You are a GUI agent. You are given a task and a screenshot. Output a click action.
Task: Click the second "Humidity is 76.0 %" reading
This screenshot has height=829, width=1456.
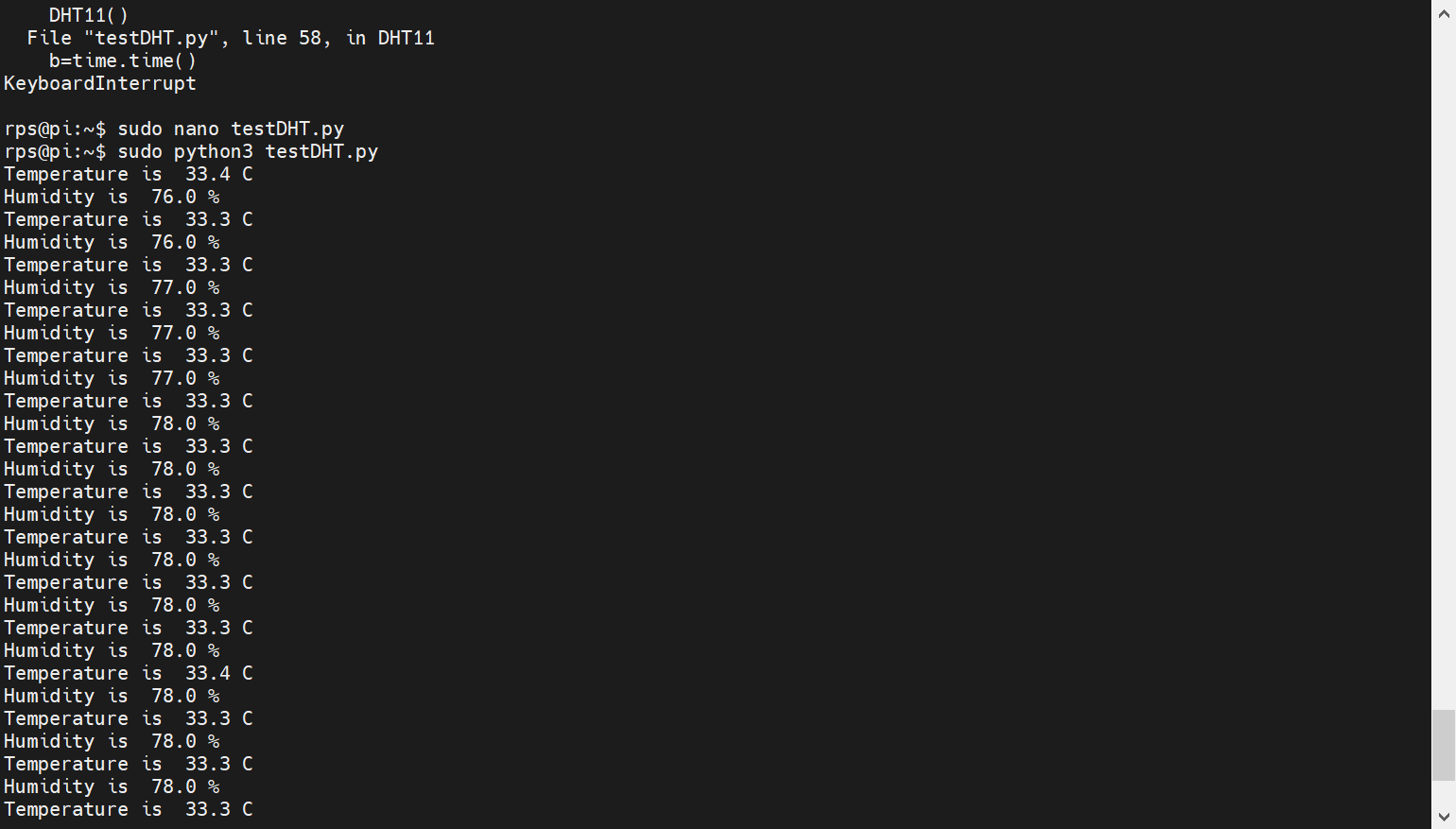pos(112,242)
